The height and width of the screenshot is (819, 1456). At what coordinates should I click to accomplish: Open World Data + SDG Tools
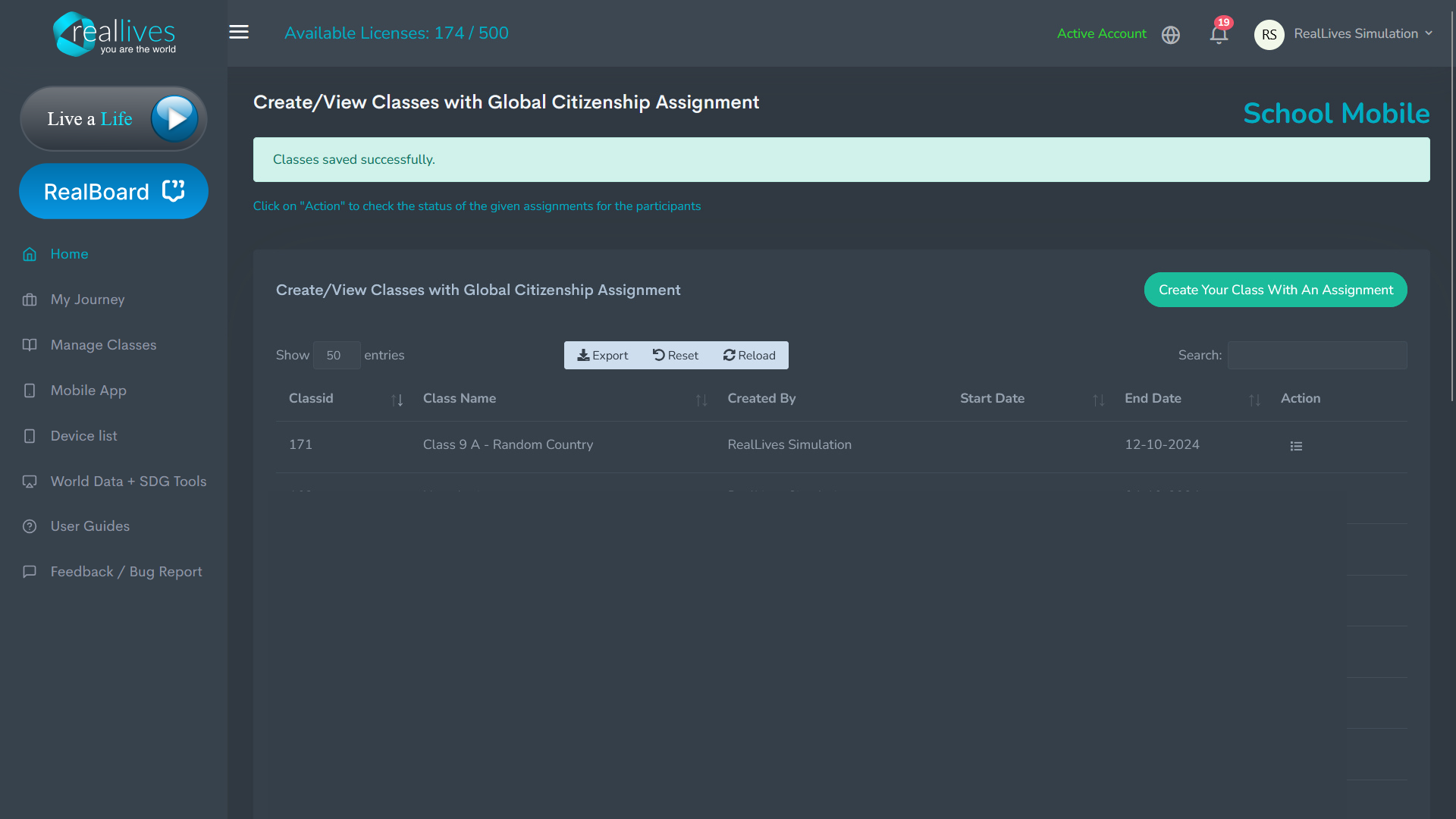click(x=128, y=482)
